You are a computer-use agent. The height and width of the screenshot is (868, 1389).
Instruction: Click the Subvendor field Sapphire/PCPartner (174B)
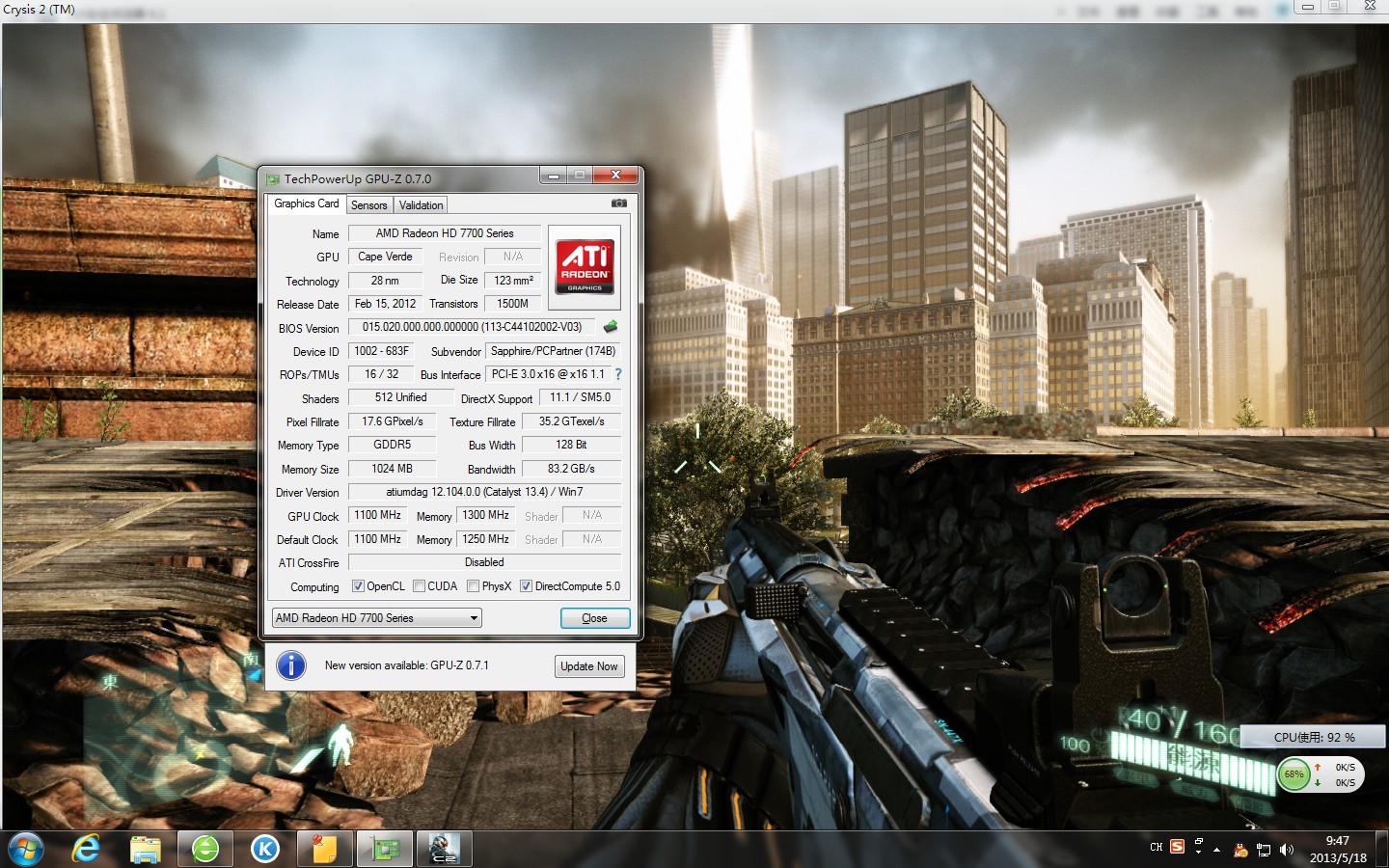(553, 351)
